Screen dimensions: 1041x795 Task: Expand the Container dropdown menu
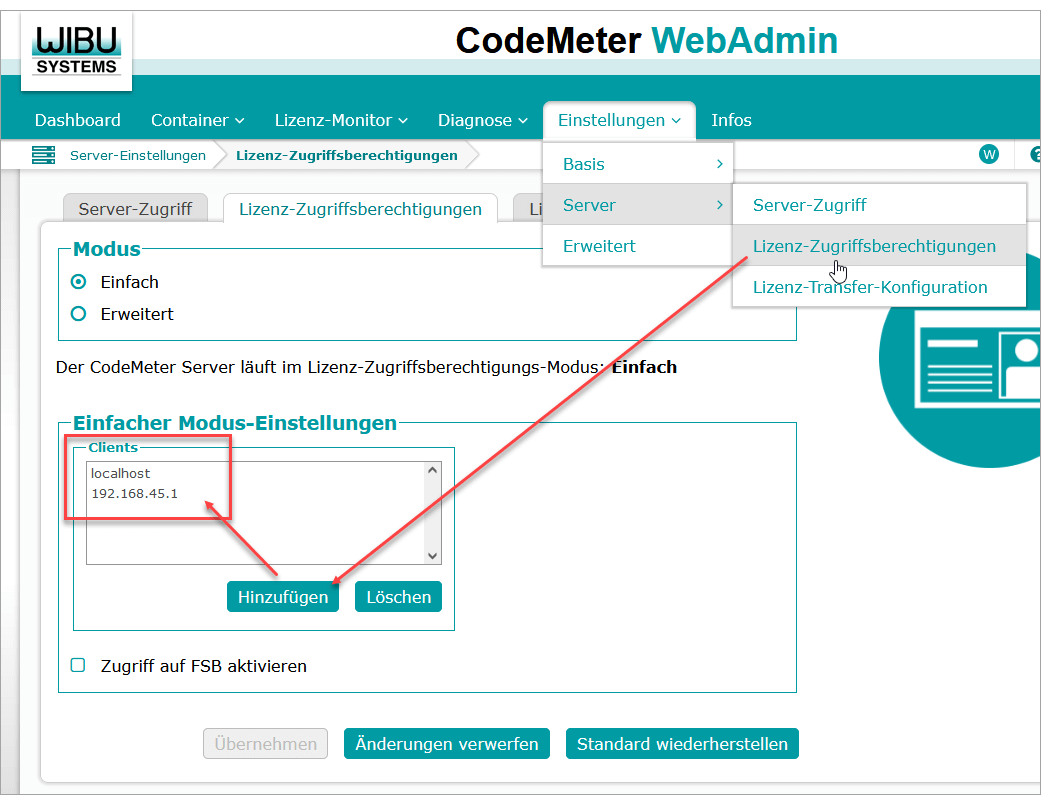point(198,120)
